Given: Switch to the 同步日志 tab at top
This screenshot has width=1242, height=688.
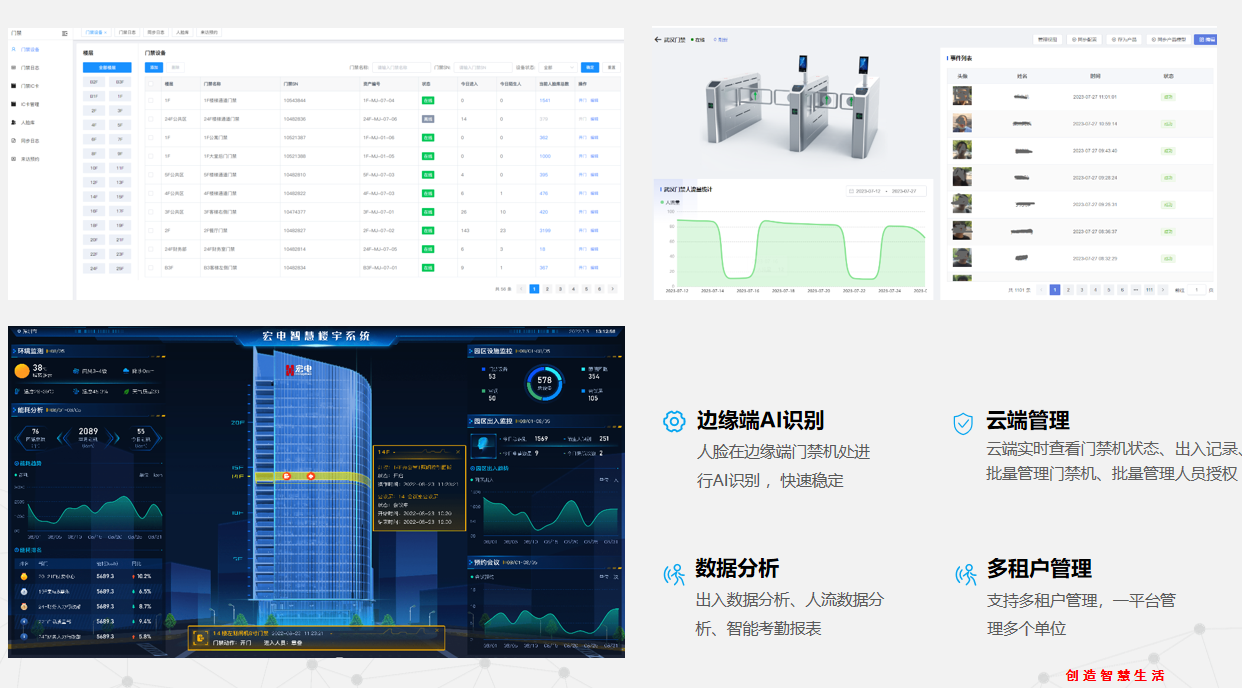Looking at the screenshot, I should point(157,33).
